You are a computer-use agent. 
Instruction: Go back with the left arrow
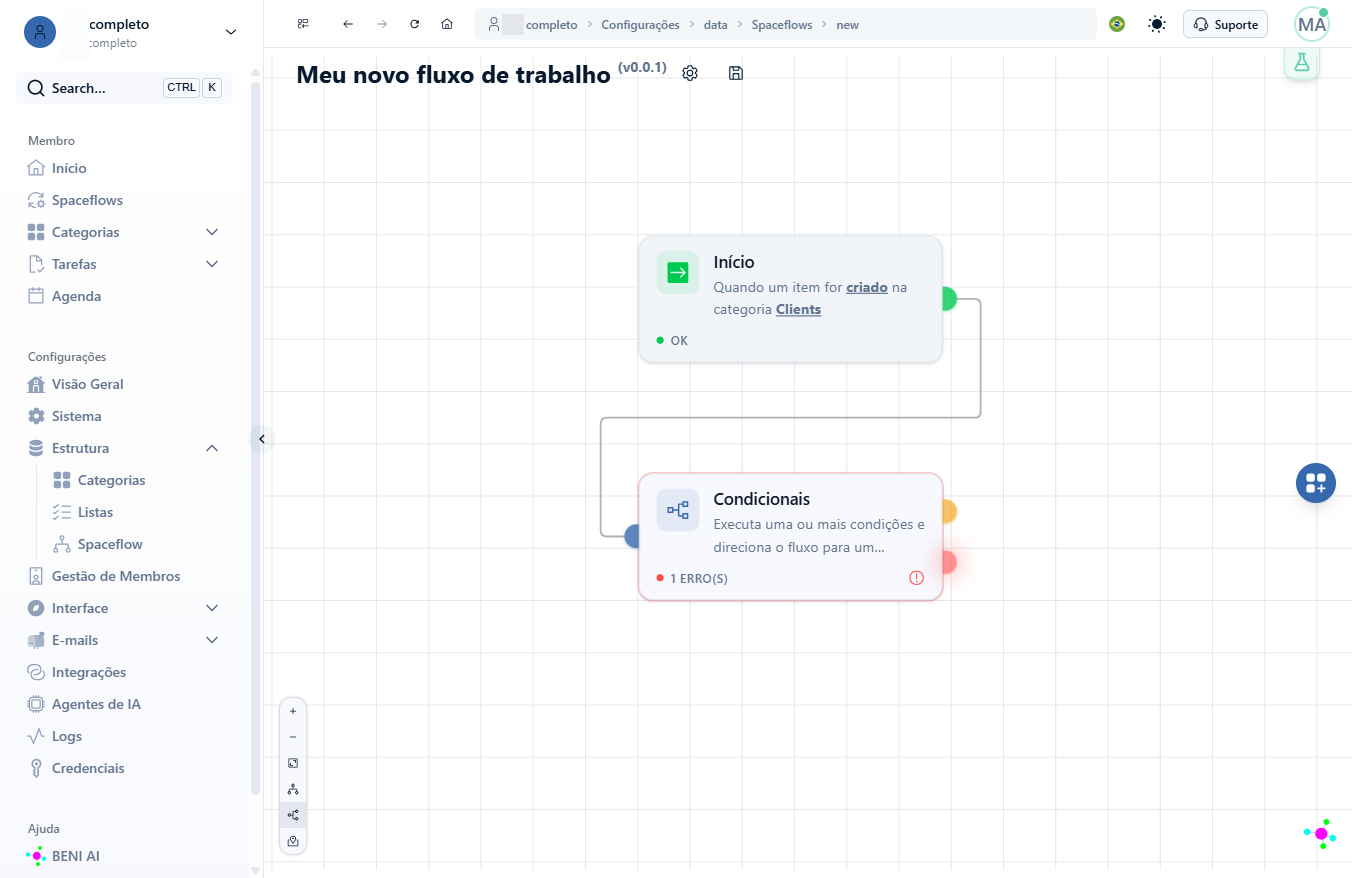[348, 24]
